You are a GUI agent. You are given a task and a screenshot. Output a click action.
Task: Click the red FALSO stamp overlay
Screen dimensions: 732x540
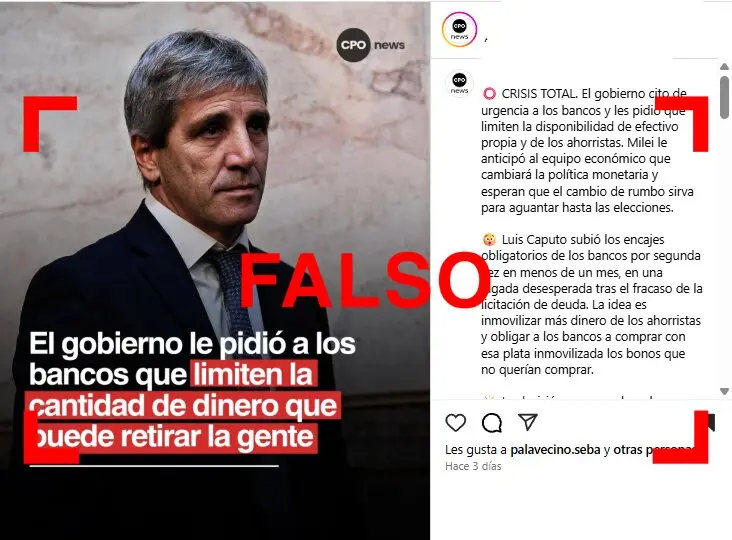(x=365, y=280)
